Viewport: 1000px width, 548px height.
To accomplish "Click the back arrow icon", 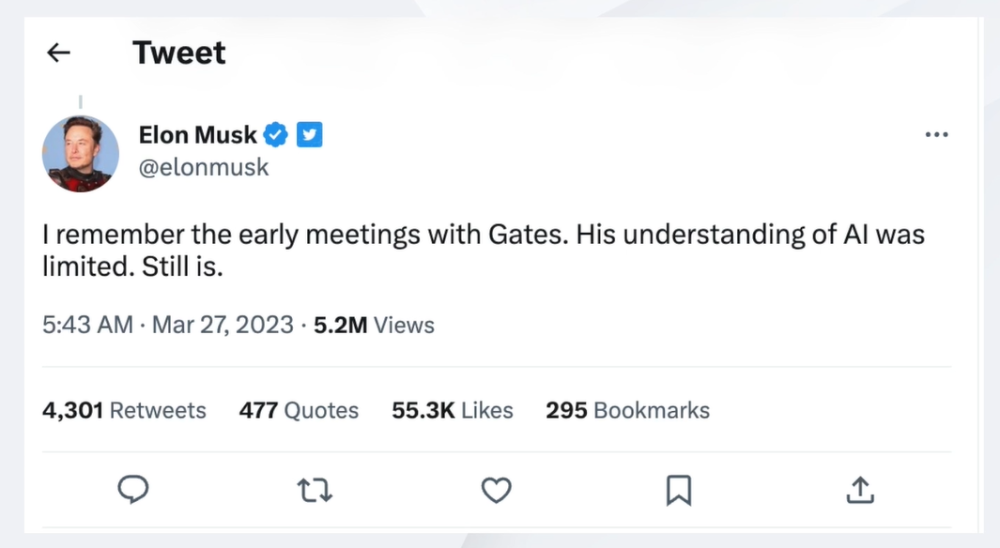I will point(59,53).
